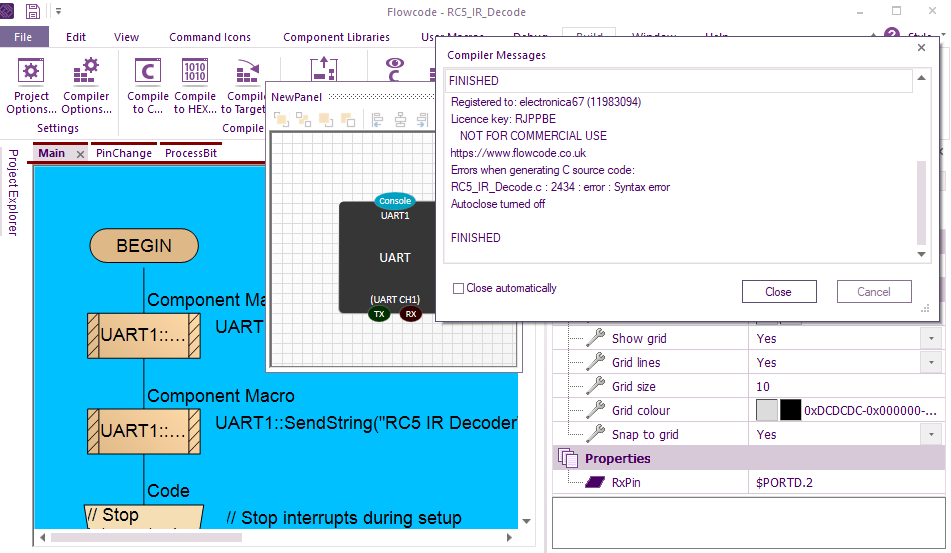Click align right icon in NewPanel toolbar
The height and width of the screenshot is (553, 951).
pos(423,119)
